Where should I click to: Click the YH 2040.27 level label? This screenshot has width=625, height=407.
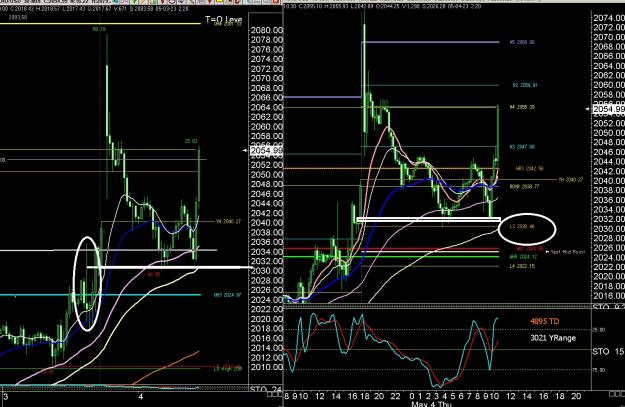[x=571, y=180]
